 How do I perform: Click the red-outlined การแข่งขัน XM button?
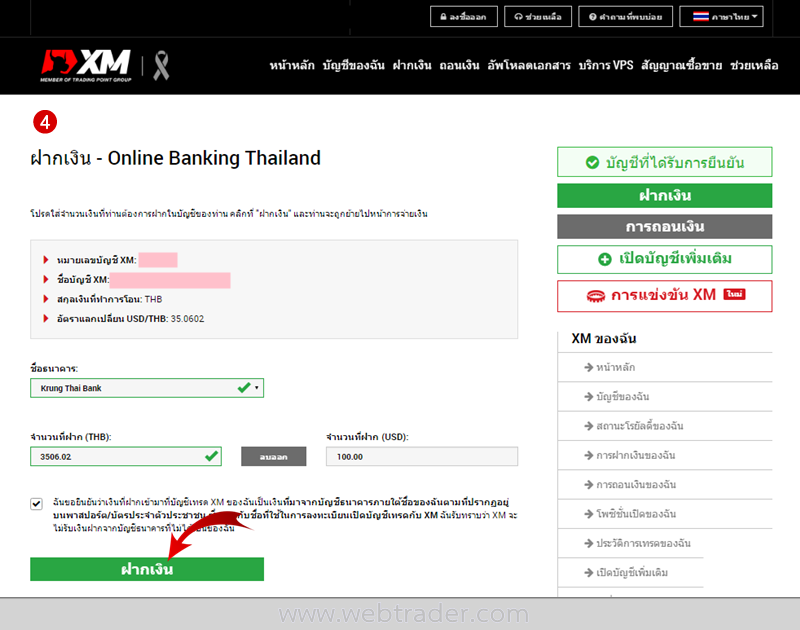click(665, 296)
